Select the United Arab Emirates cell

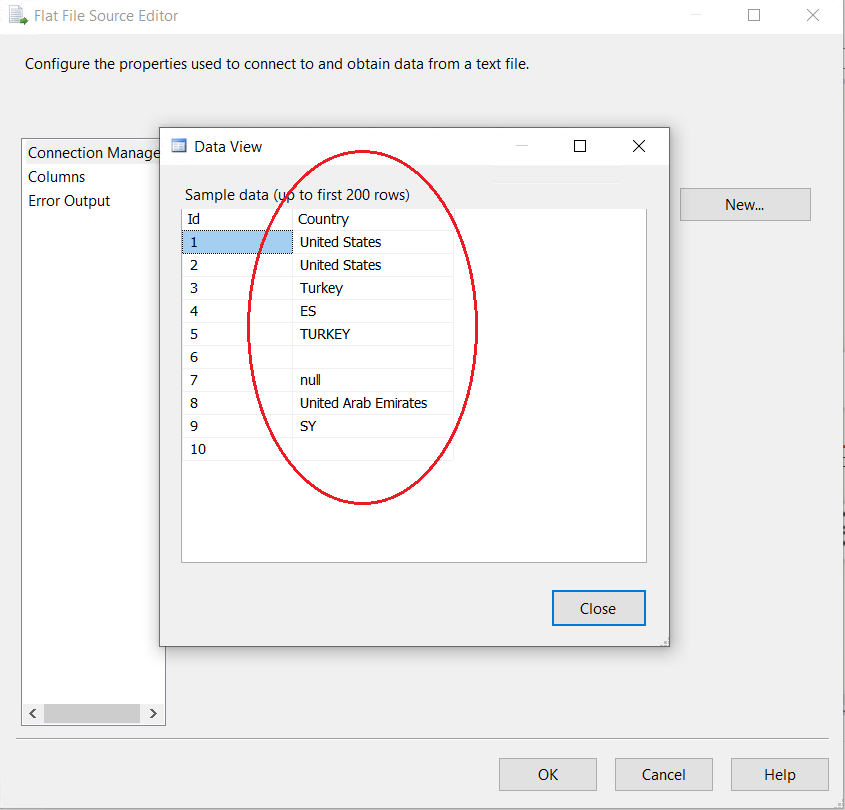364,403
